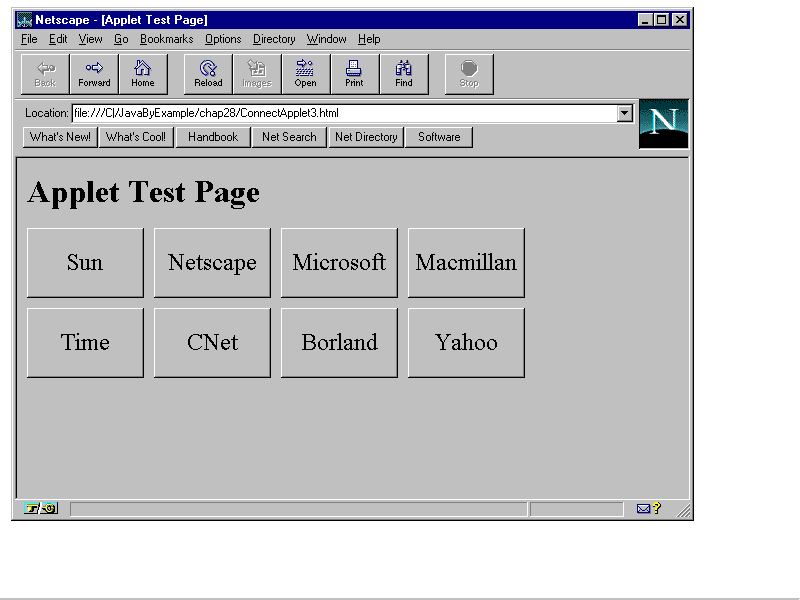
Task: Click the Macmillan applet button
Action: click(x=466, y=263)
